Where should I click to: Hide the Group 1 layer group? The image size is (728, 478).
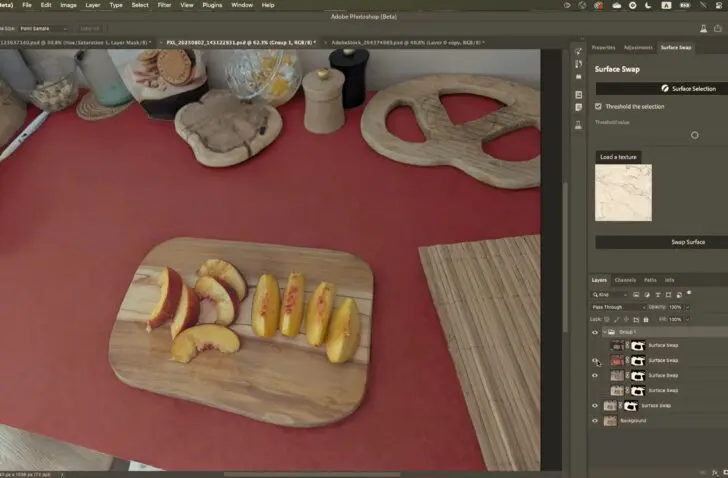(595, 332)
